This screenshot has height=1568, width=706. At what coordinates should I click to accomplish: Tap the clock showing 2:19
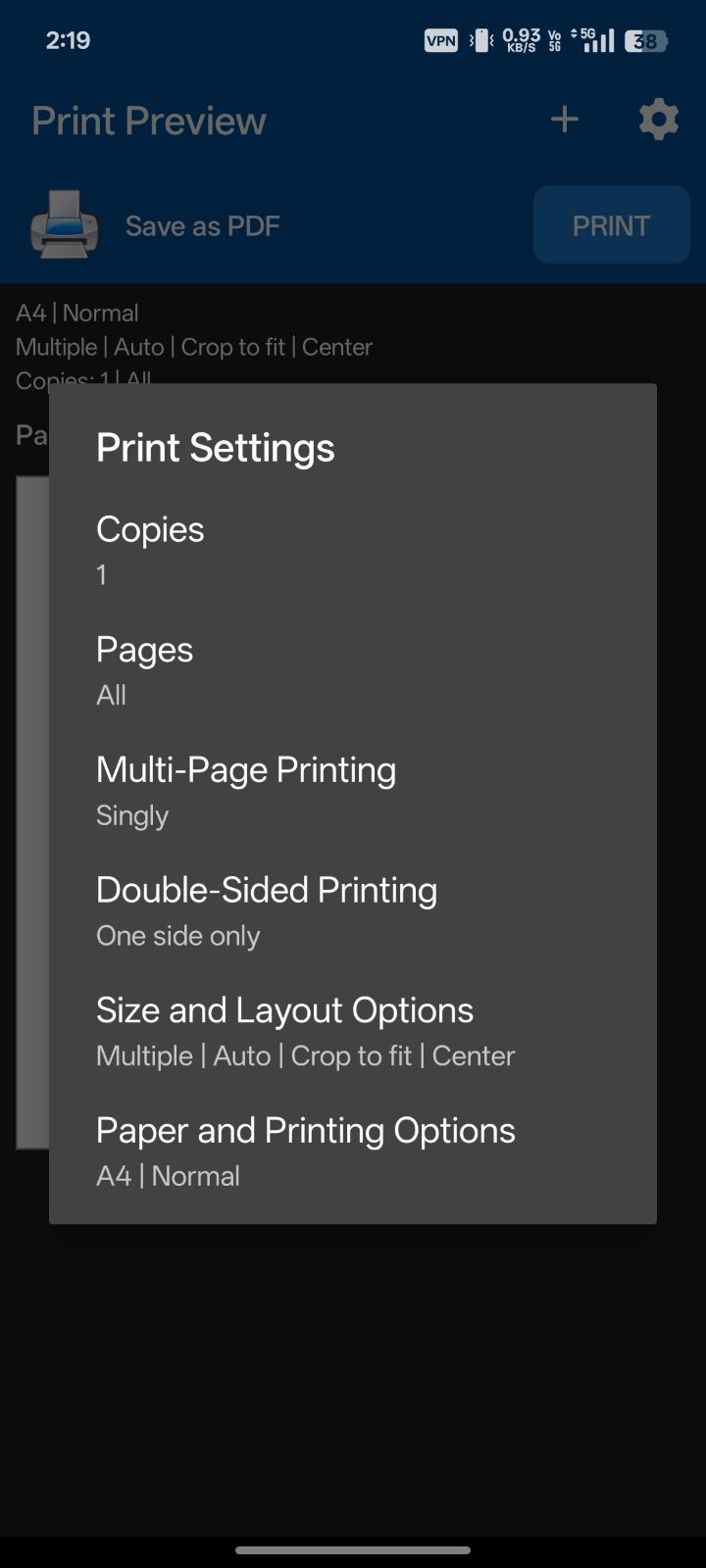pos(68,40)
